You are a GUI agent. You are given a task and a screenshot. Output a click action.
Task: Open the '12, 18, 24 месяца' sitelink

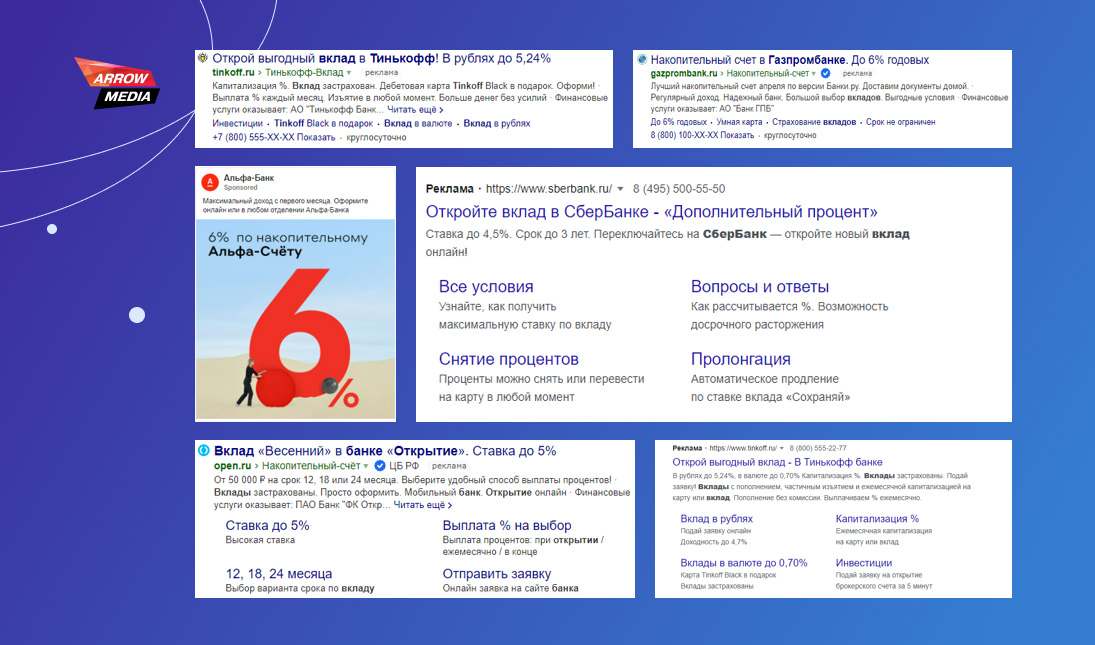[x=279, y=574]
